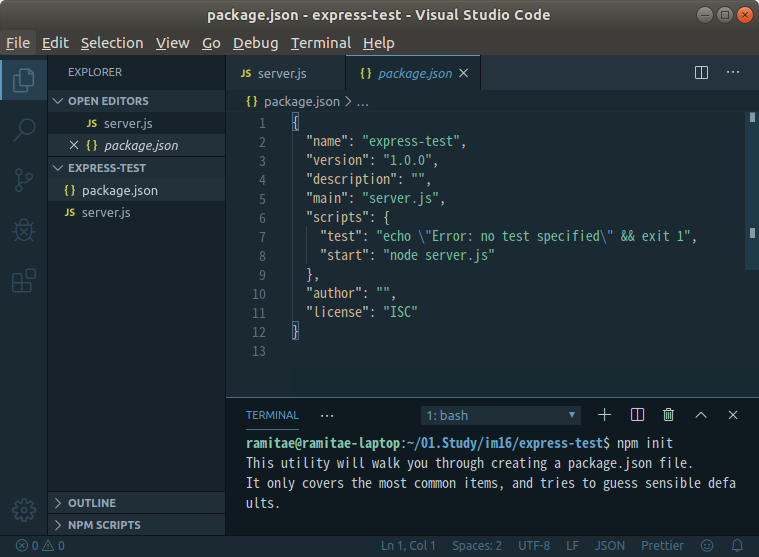
Task: Change UTF-8 encoding in status bar
Action: click(x=534, y=546)
